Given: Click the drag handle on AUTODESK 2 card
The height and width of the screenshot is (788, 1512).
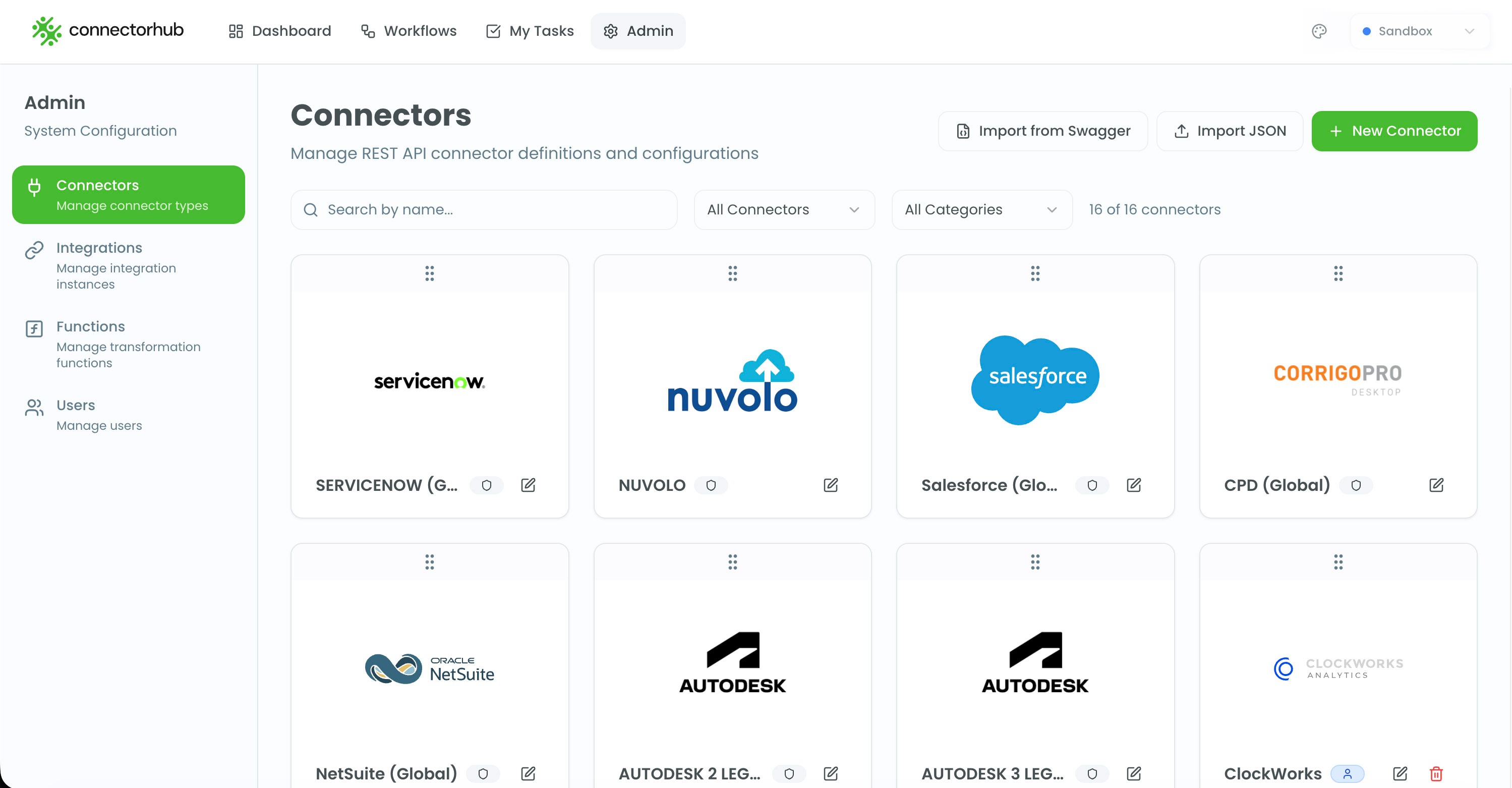Looking at the screenshot, I should click(x=732, y=562).
